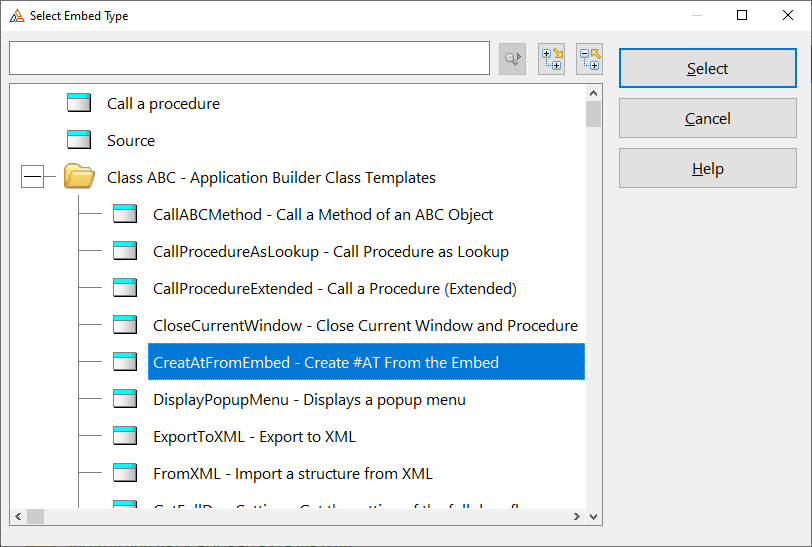Click the search text input field
The image size is (812, 547).
[249, 58]
